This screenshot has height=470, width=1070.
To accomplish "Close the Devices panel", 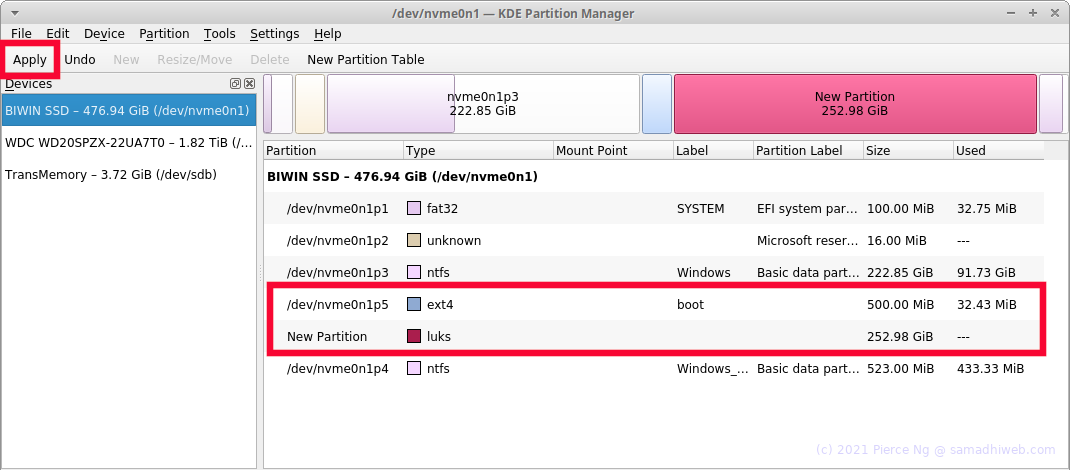I will tap(249, 84).
